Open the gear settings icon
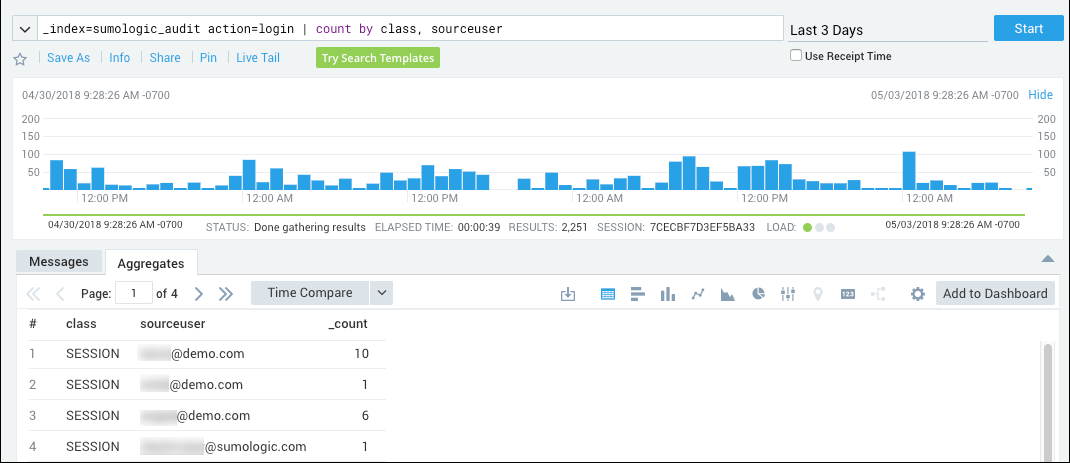Viewport: 1070px width, 463px height. (x=917, y=294)
